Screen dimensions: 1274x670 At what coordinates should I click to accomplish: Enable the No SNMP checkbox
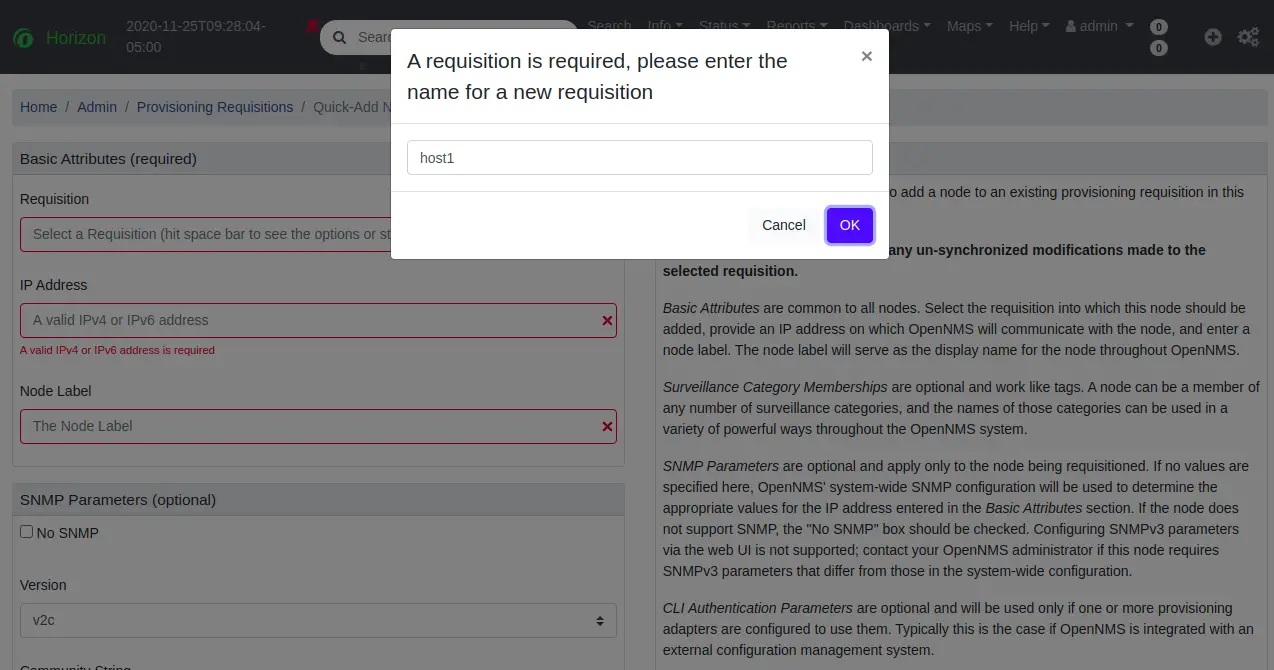coord(27,532)
